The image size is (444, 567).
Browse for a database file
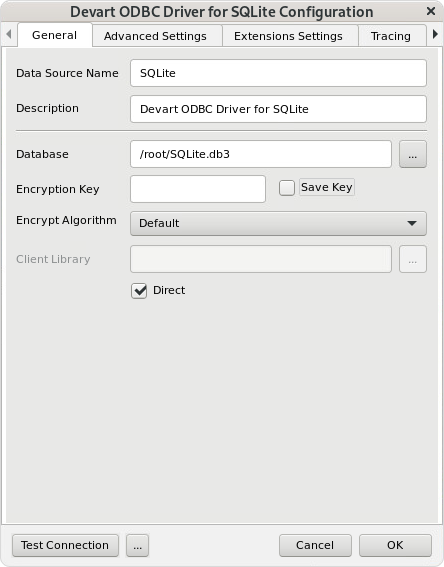pyautogui.click(x=413, y=154)
